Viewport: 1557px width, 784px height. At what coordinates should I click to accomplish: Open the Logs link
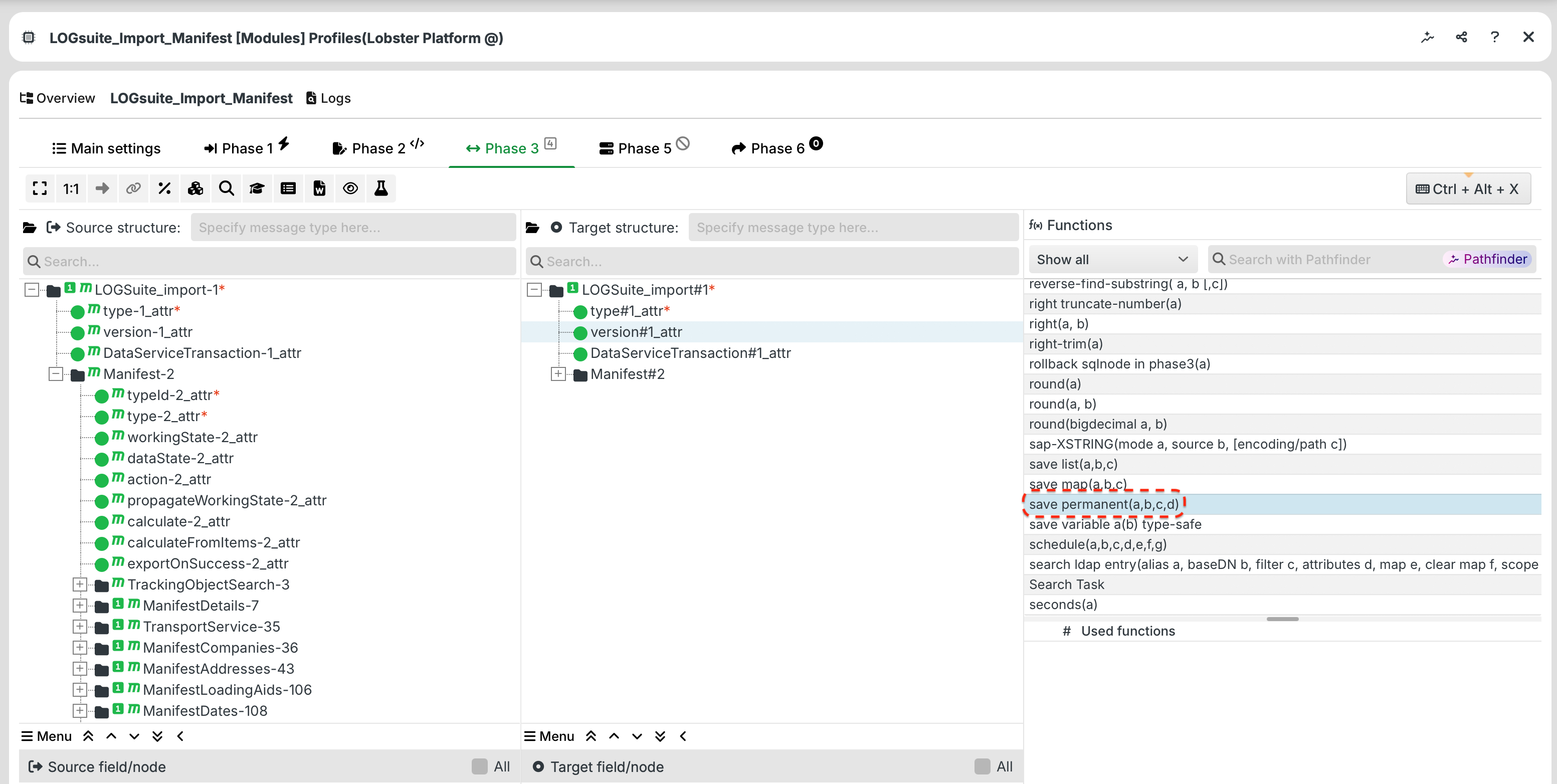(329, 98)
